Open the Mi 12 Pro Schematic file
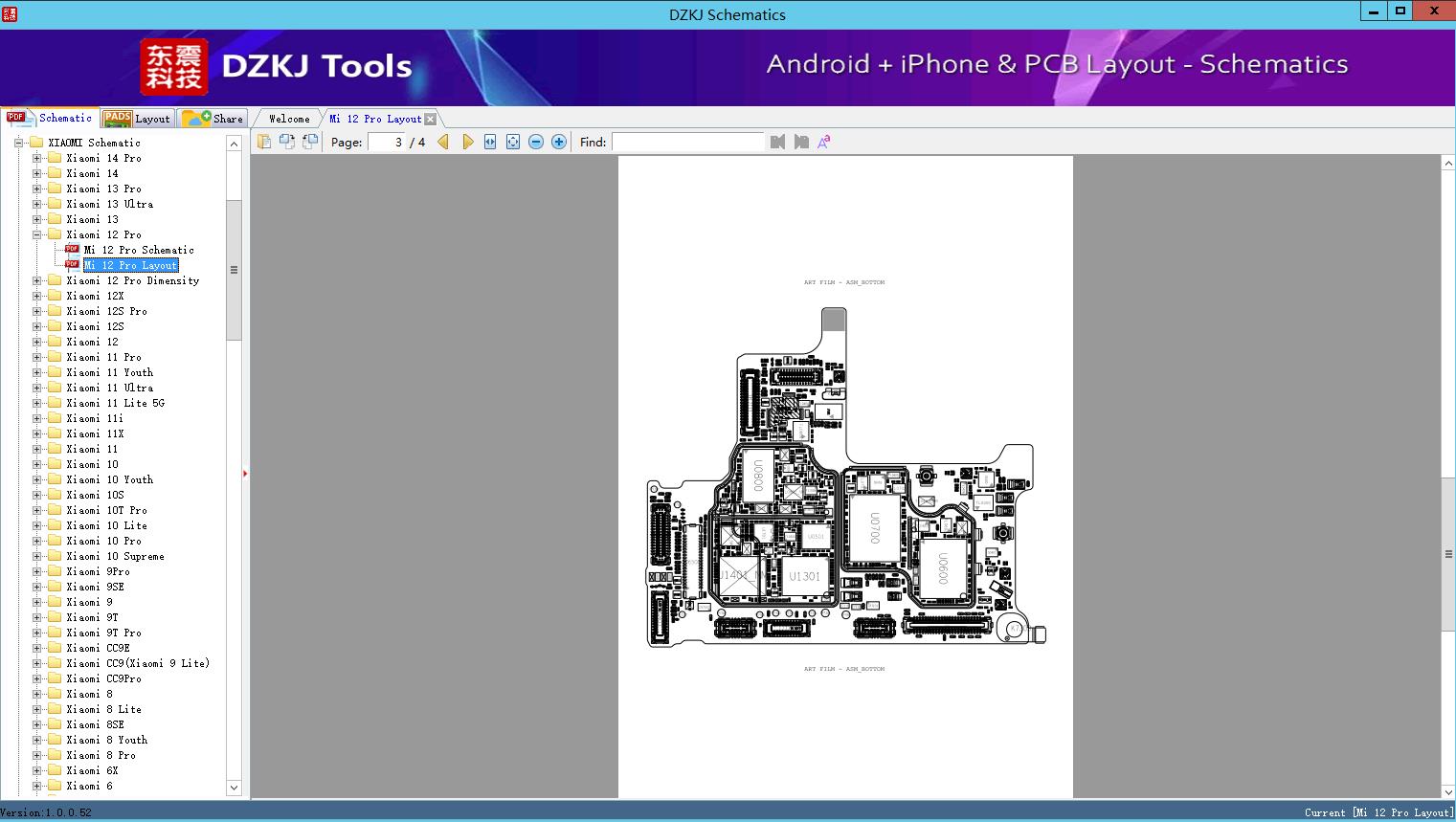The width and height of the screenshot is (1456, 822). (139, 250)
